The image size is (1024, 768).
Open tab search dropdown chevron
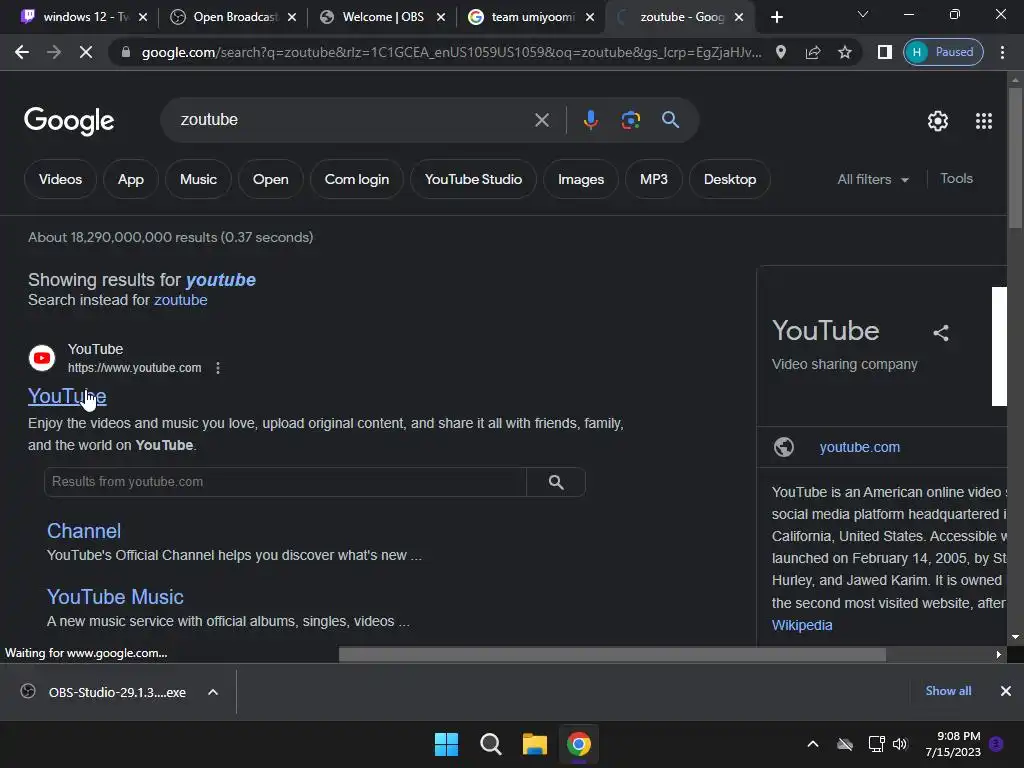pos(863,14)
